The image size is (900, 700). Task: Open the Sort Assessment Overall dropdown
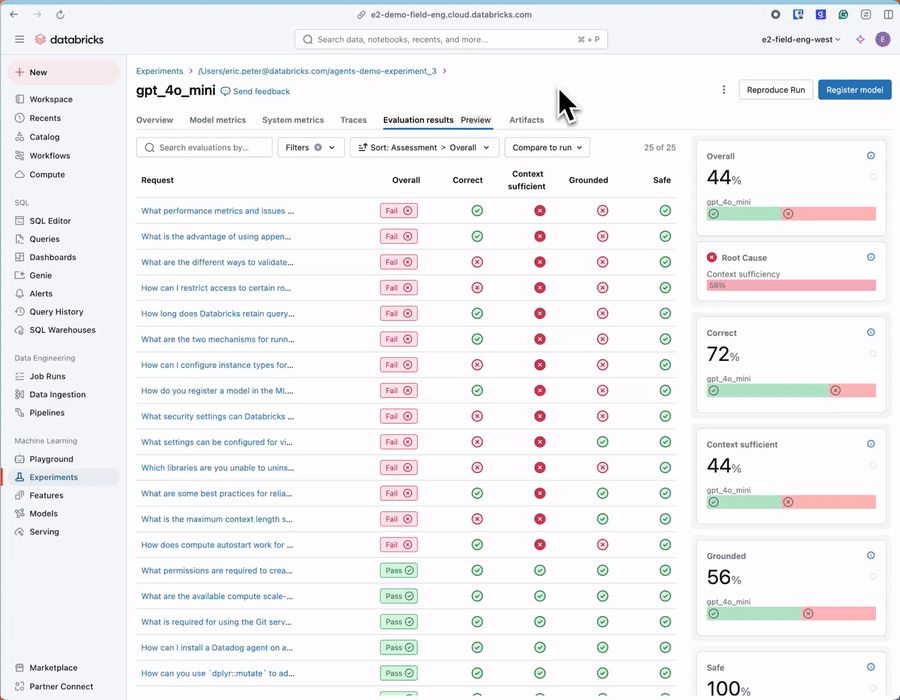point(424,147)
